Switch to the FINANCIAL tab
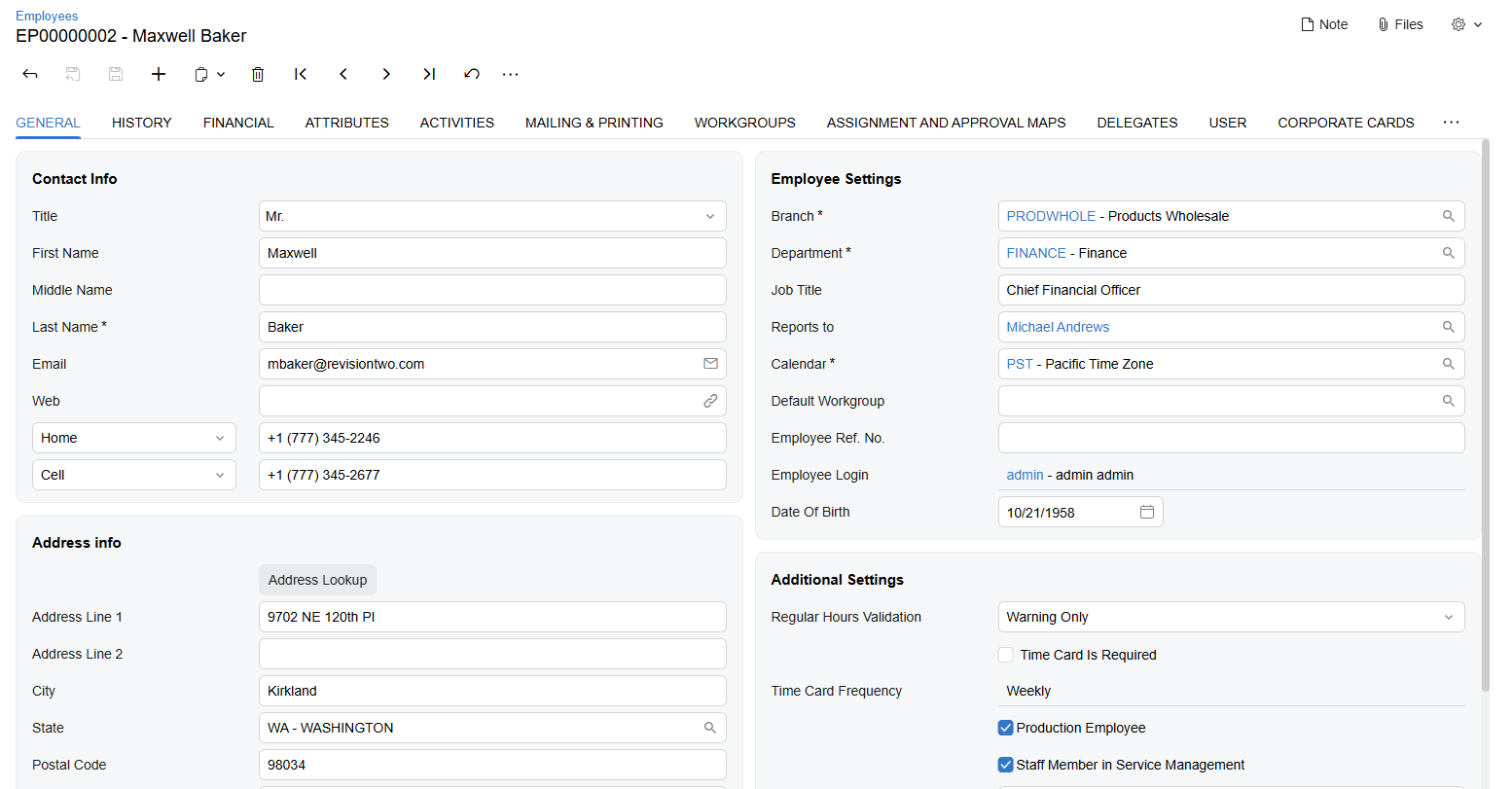1512x789 pixels. click(238, 123)
